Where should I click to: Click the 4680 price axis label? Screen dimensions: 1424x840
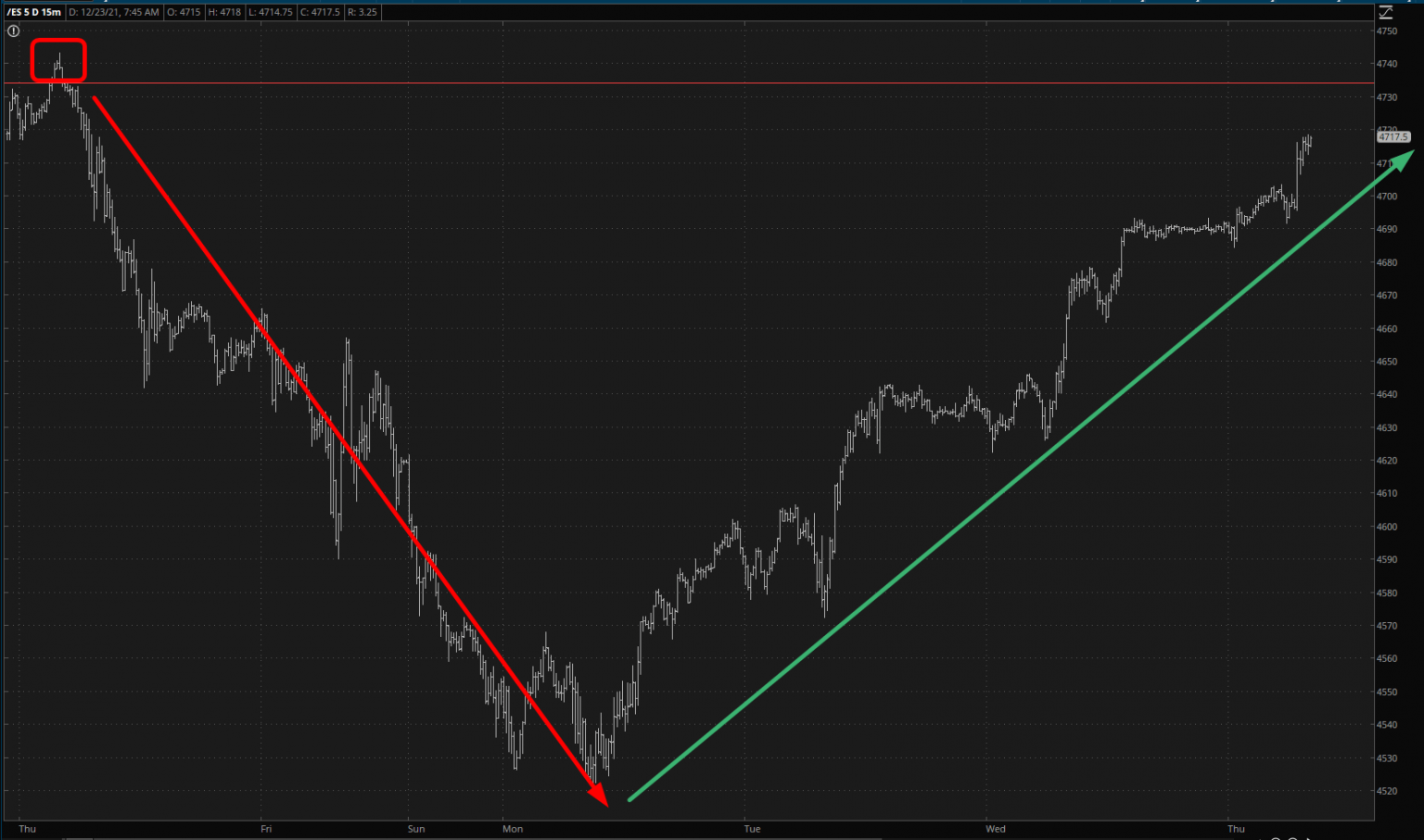pyautogui.click(x=1387, y=262)
